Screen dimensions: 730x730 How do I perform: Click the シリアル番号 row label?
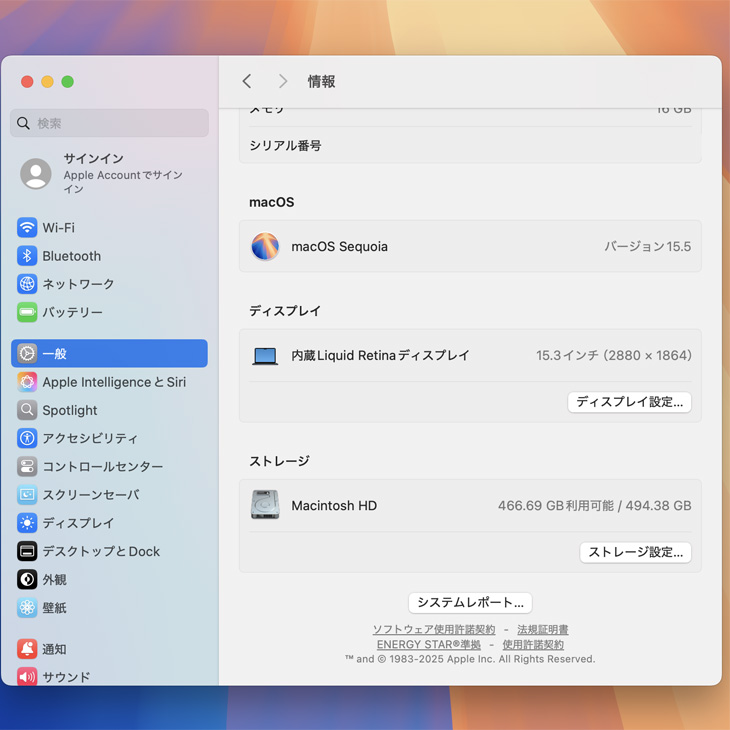[285, 146]
